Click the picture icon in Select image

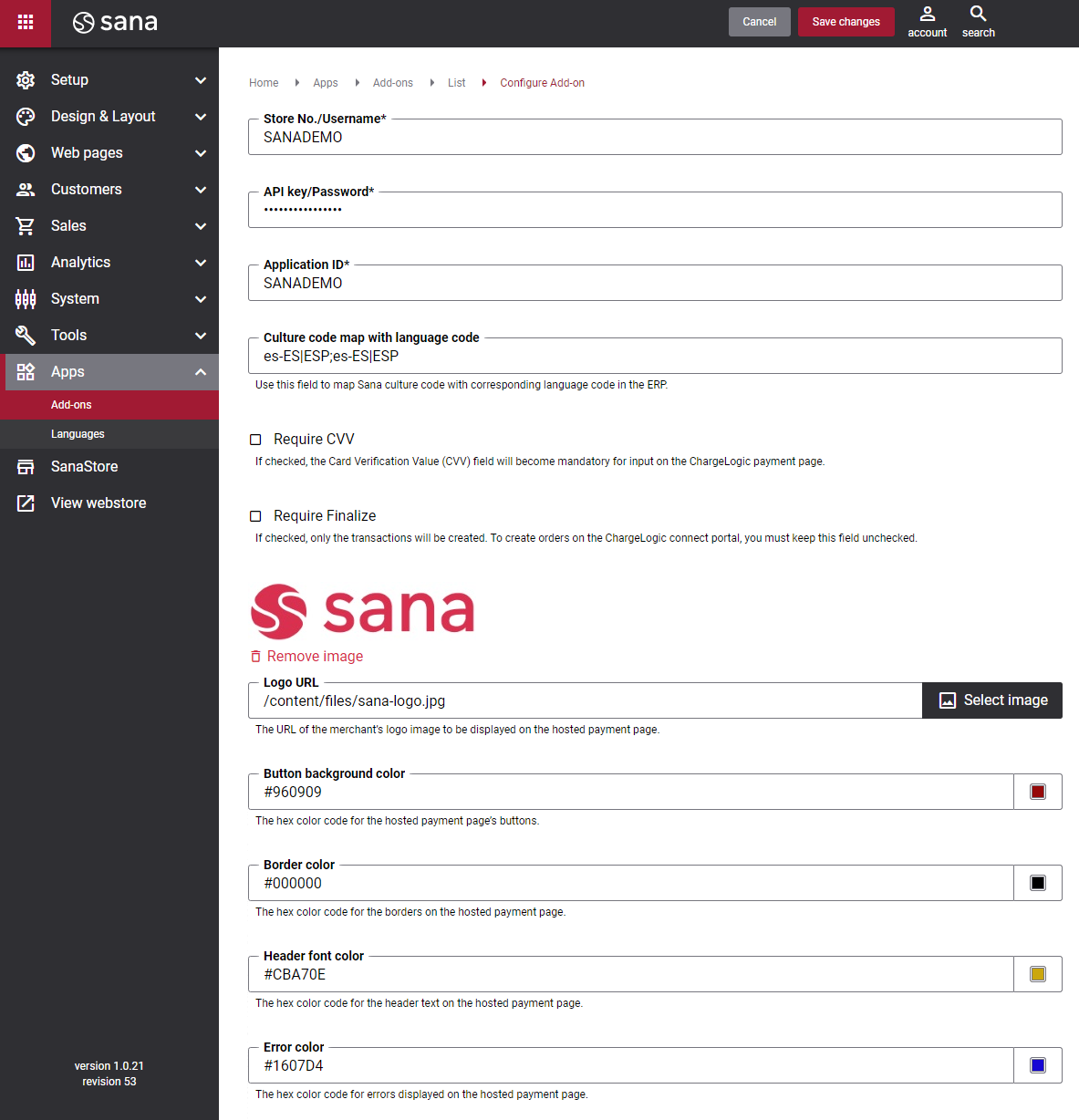[948, 700]
